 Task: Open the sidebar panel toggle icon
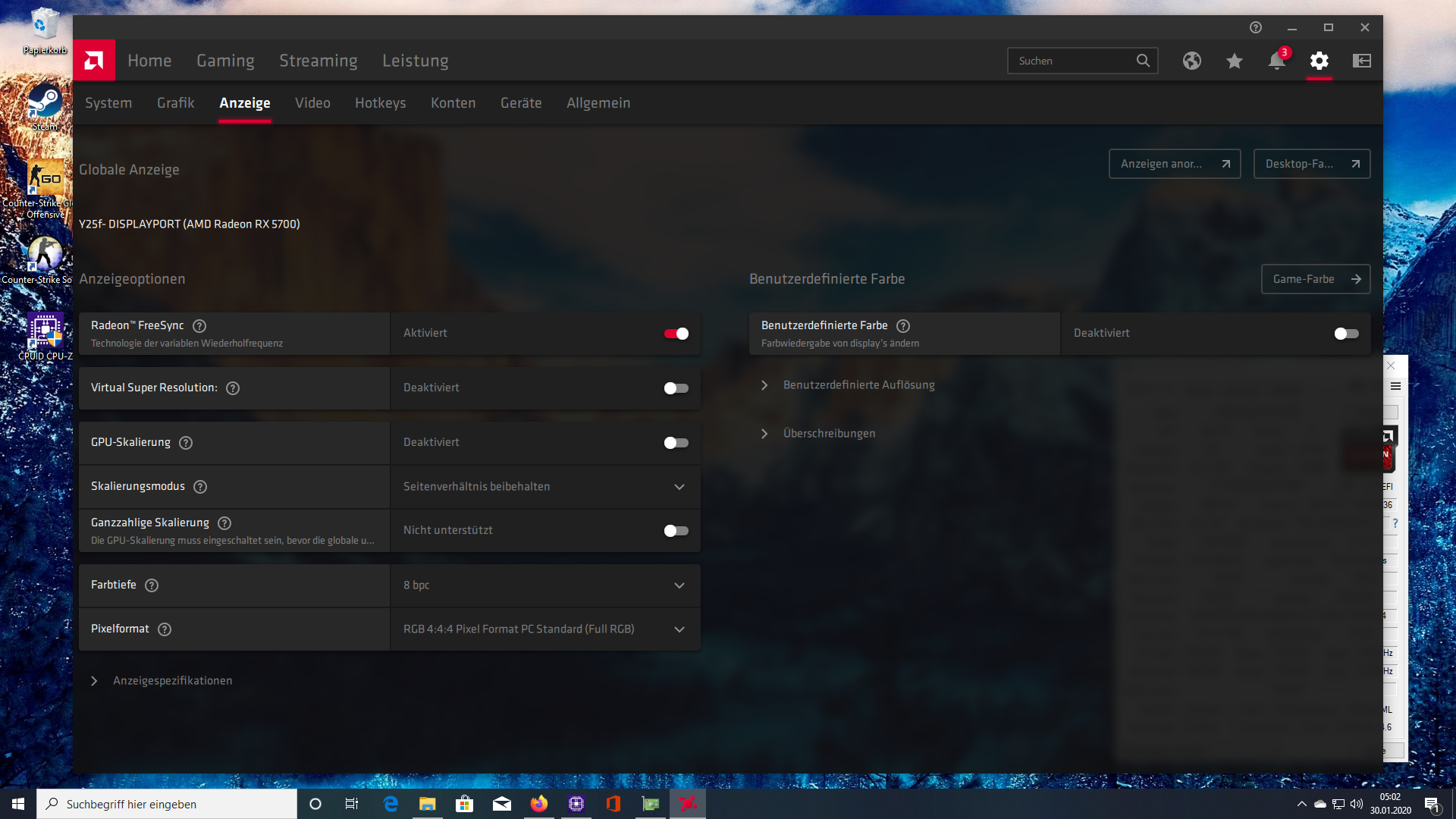point(1362,61)
